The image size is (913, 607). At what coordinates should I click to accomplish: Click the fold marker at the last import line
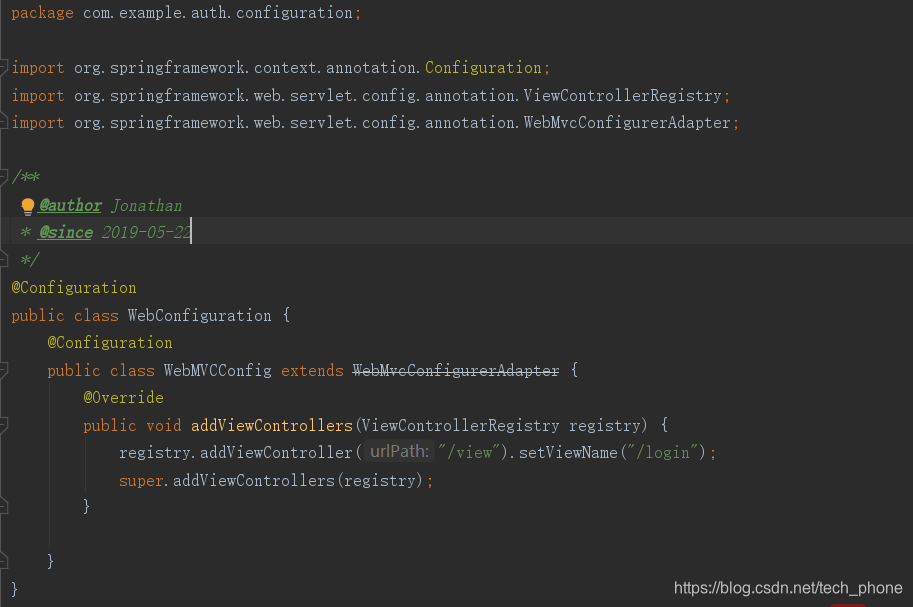[3, 123]
